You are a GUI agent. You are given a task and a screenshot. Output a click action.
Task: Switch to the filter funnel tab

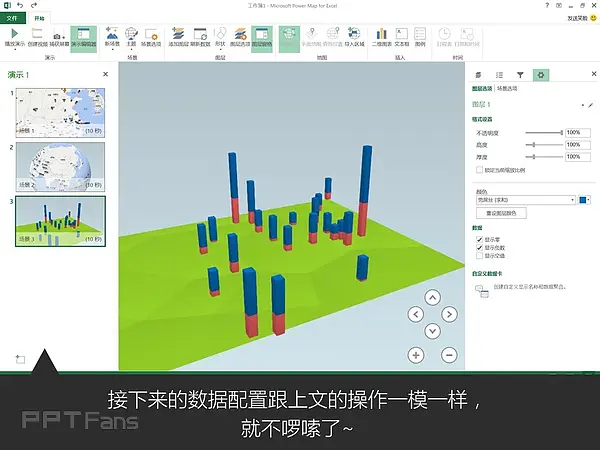click(520, 75)
